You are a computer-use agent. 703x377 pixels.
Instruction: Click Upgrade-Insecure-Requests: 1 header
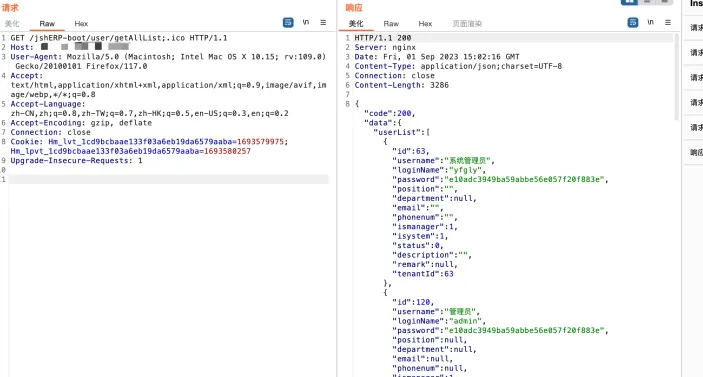(x=76, y=160)
